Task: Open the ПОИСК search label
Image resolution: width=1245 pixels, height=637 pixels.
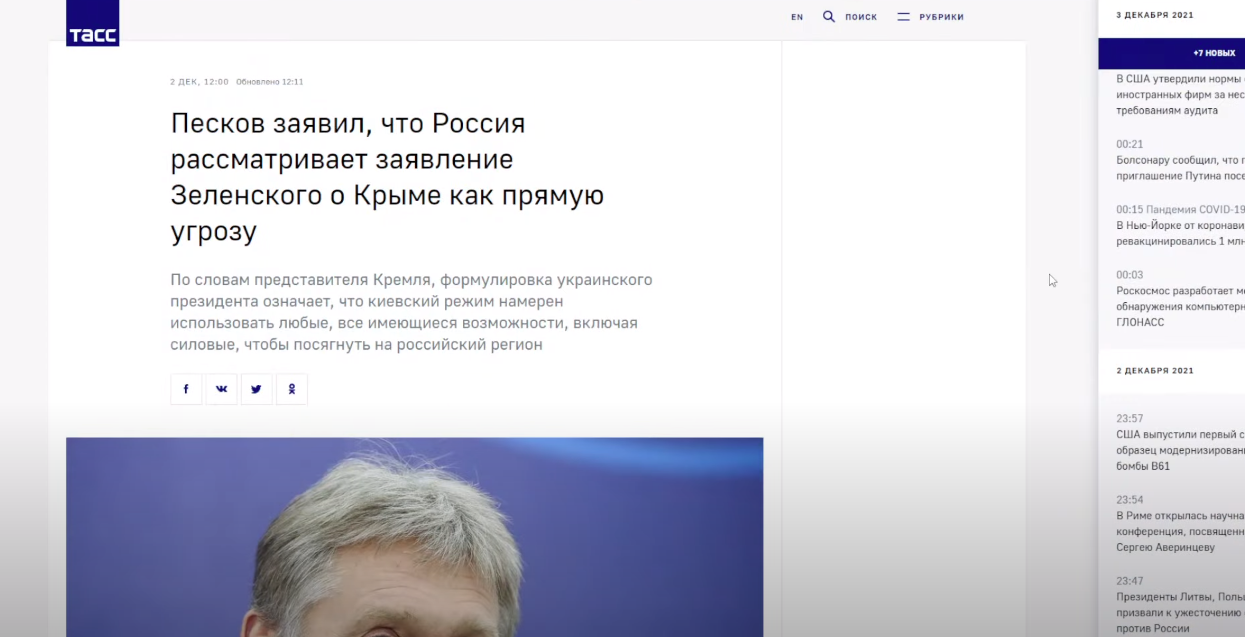Action: (x=861, y=17)
